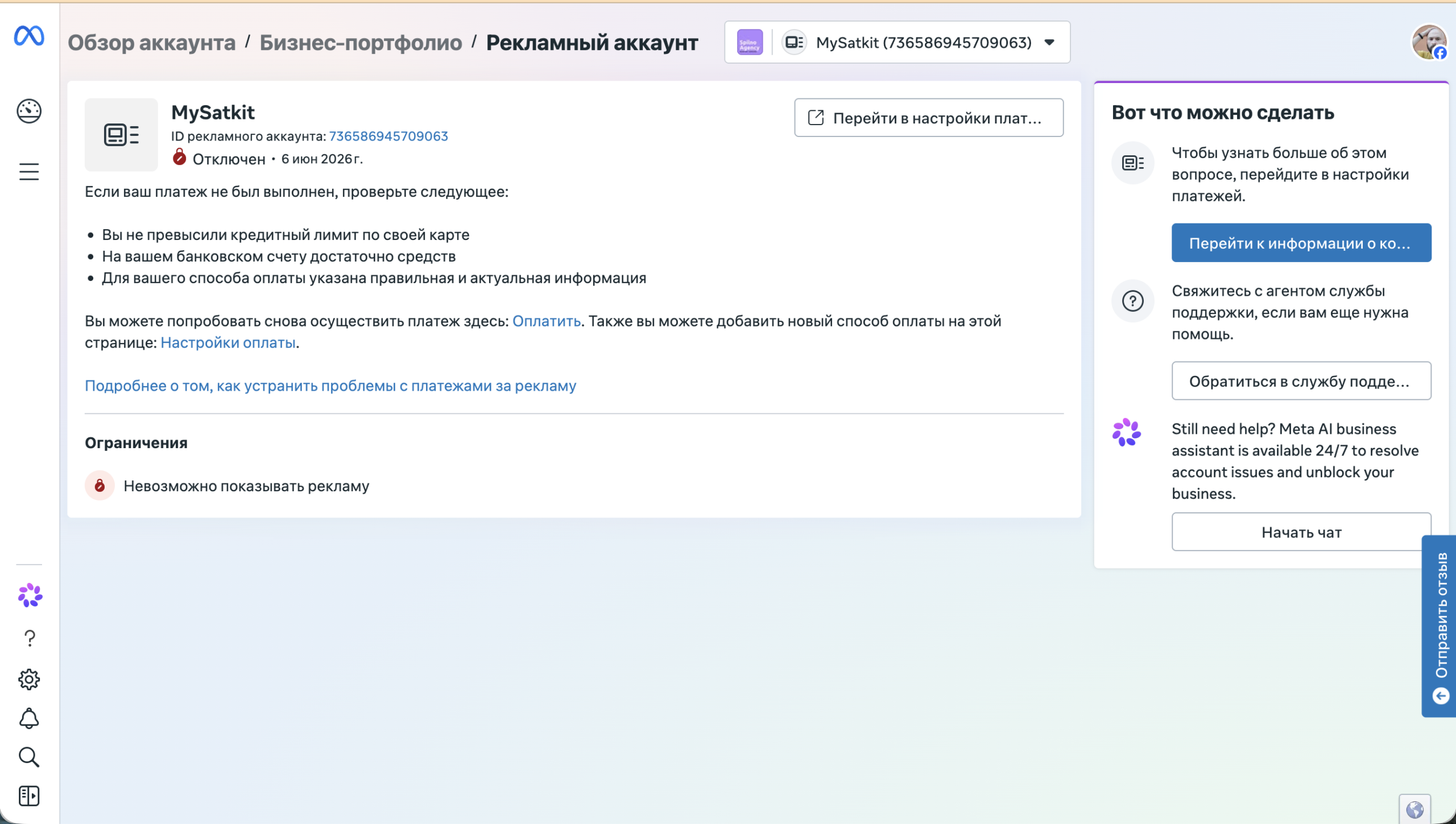Click the Spiino Agency business logo
Image resolution: width=1456 pixels, height=824 pixels.
tap(750, 42)
